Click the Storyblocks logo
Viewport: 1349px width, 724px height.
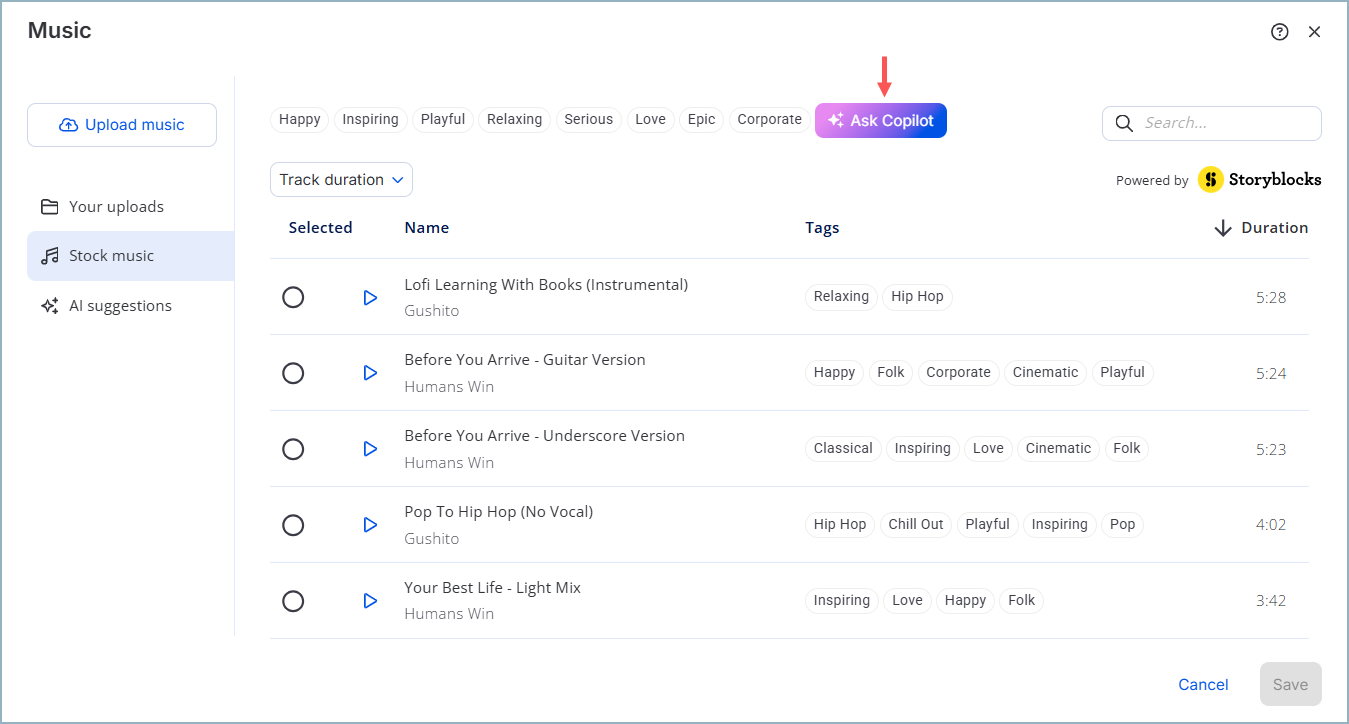[1260, 180]
